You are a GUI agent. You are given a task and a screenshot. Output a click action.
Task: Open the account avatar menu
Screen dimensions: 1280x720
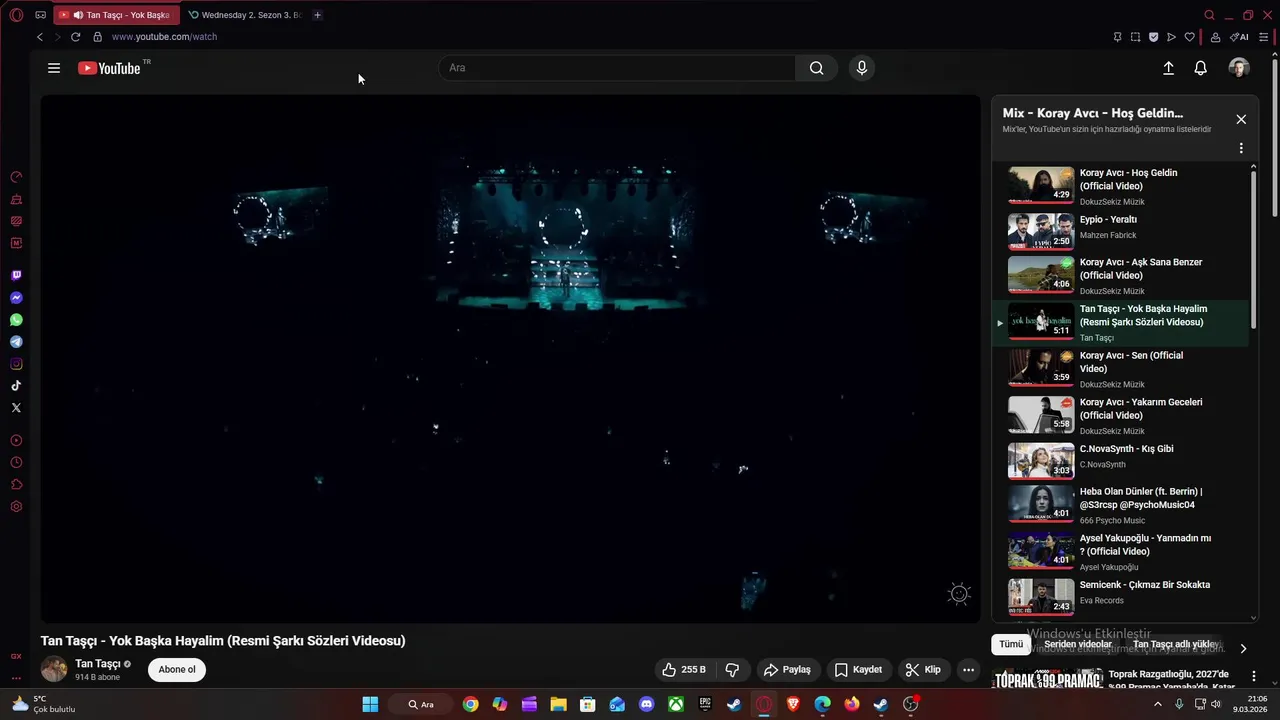click(1239, 68)
